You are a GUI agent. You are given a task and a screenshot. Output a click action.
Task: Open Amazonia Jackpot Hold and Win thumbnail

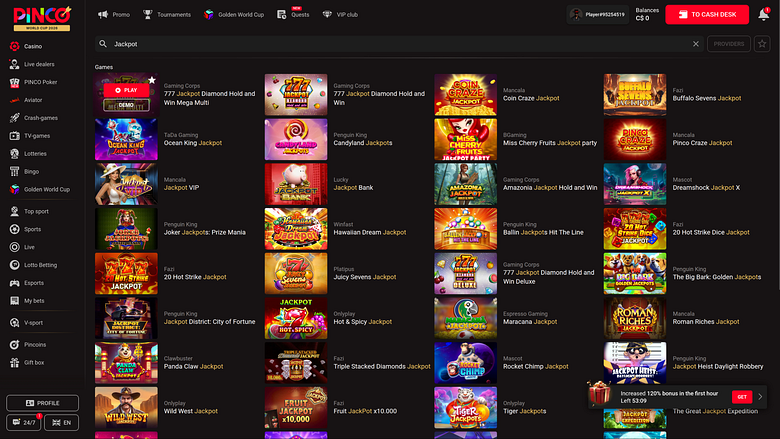(x=466, y=184)
